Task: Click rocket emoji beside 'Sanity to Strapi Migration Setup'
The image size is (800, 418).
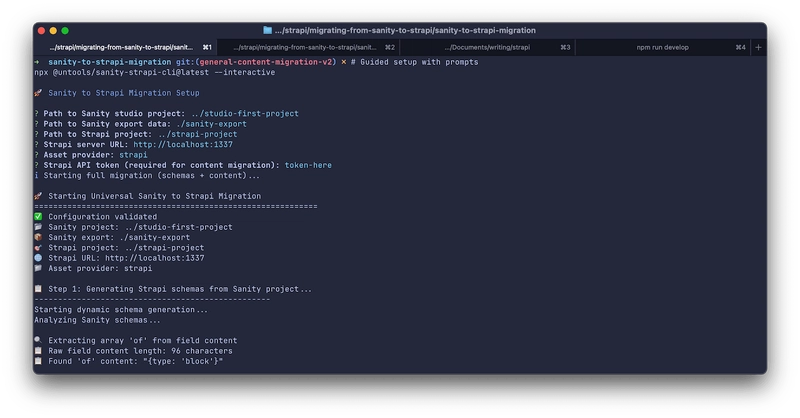Action: (x=38, y=93)
